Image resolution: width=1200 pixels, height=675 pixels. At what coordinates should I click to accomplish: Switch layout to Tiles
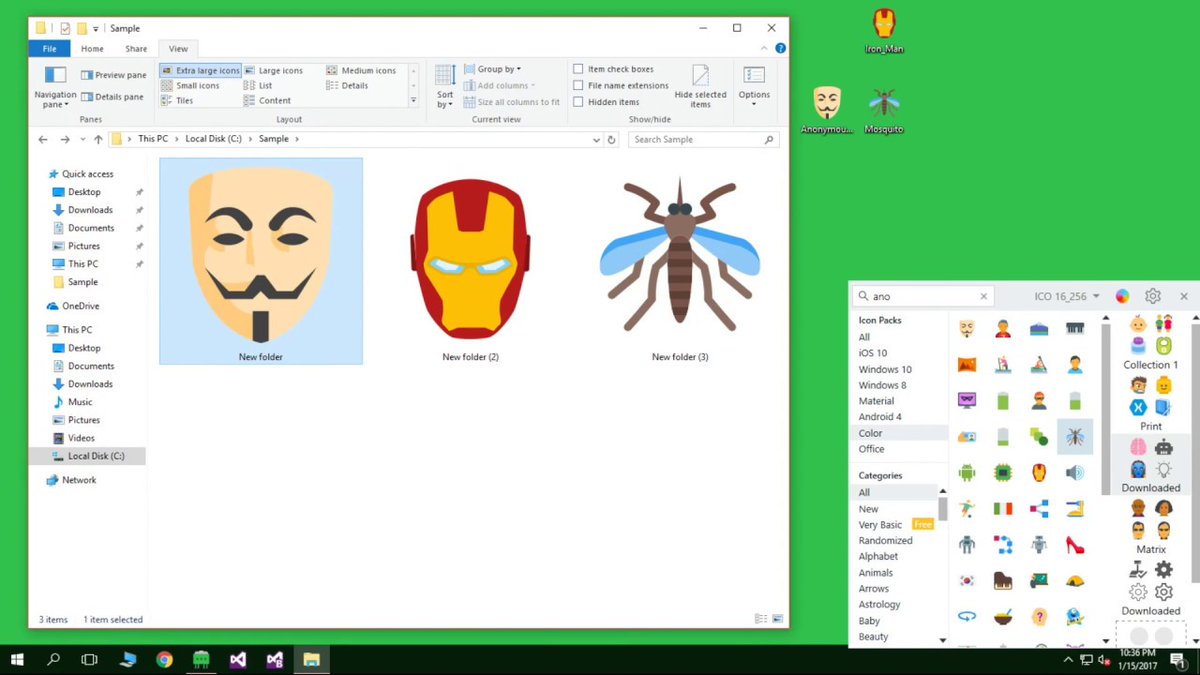pyautogui.click(x=177, y=101)
